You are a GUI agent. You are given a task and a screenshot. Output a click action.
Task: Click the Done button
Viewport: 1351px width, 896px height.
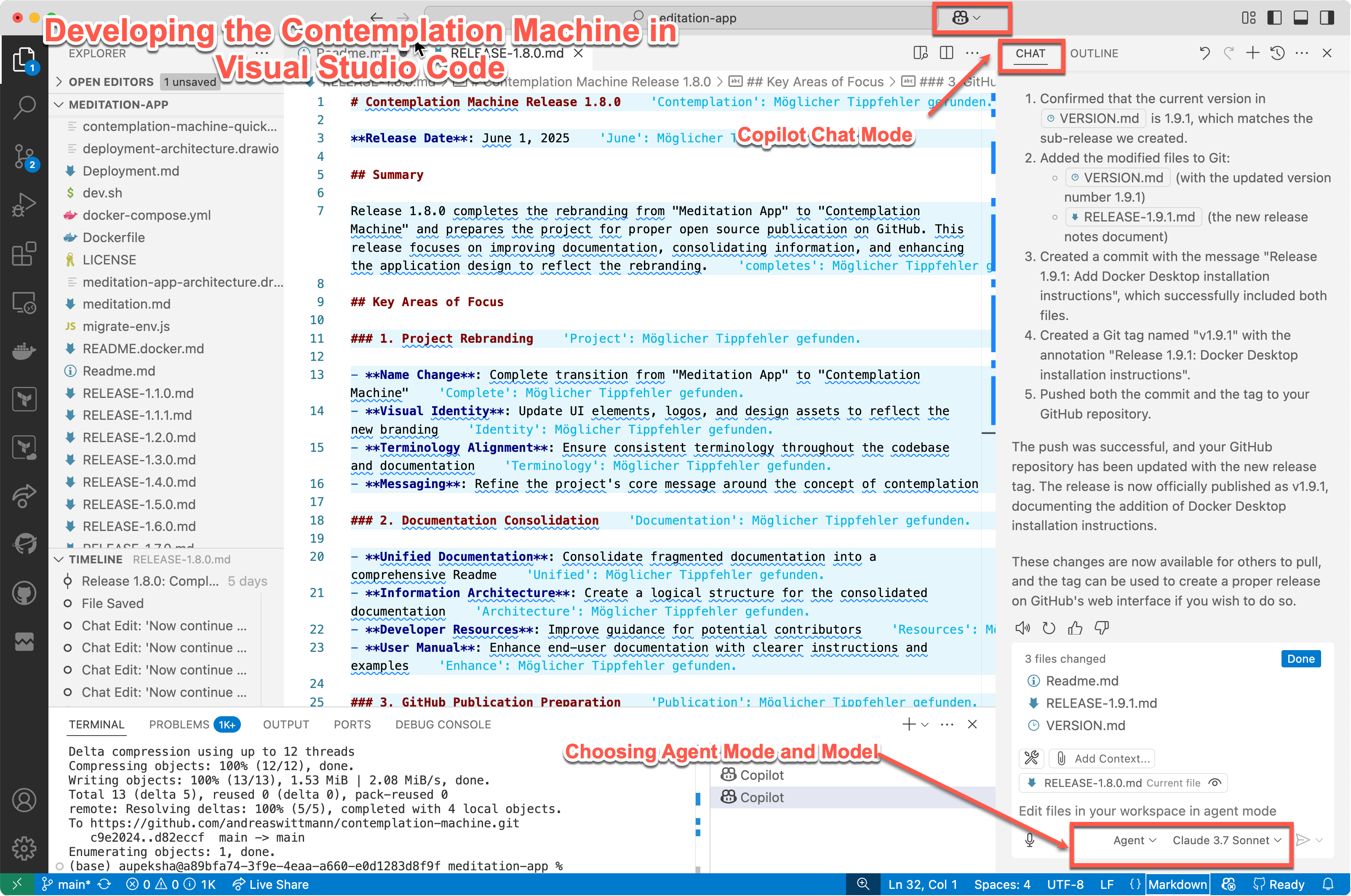coord(1300,658)
